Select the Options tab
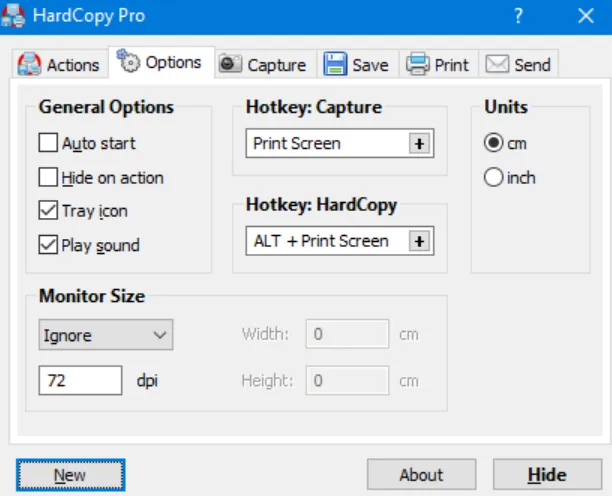Screen dimensions: 612x496 (161, 62)
